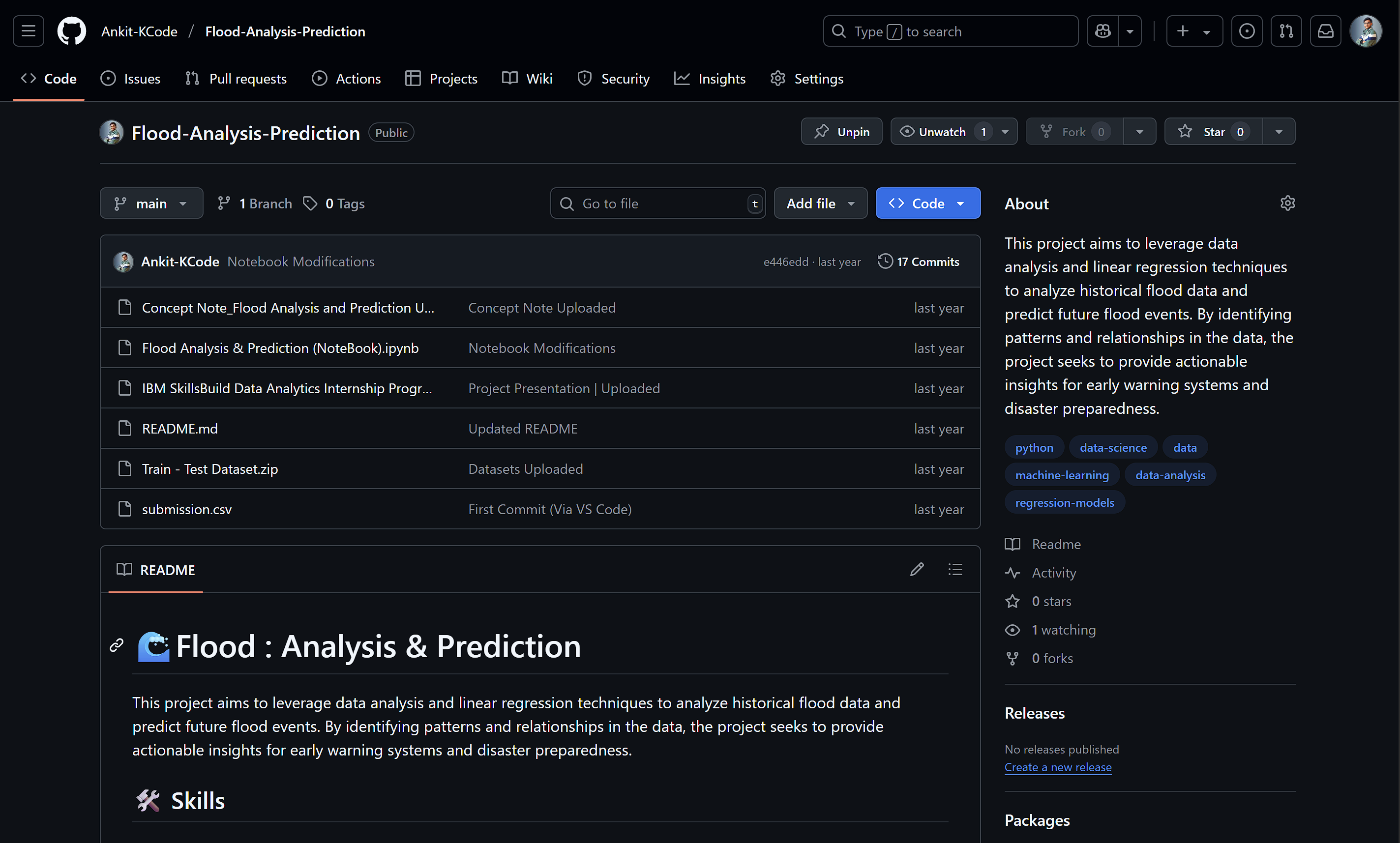Open the Projects tab
Image resolution: width=1400 pixels, height=843 pixels.
[x=442, y=78]
